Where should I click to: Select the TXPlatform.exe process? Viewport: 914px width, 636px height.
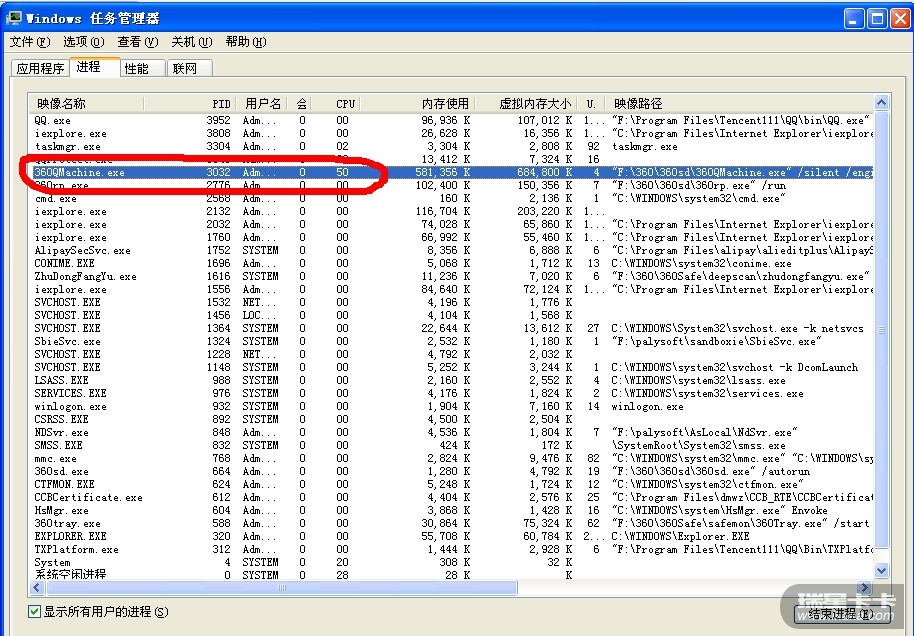(451, 549)
